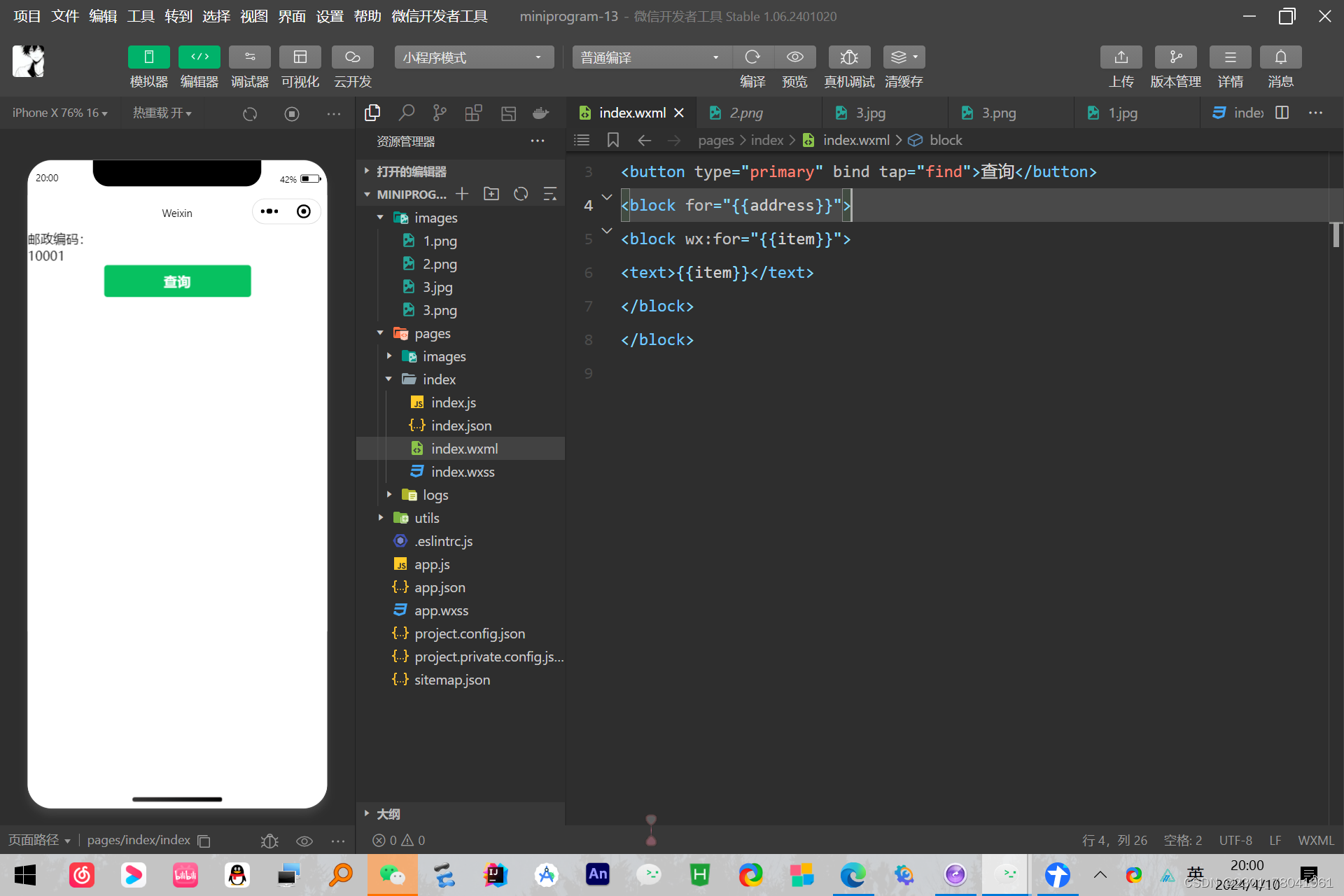Open index.js in the file tree
The height and width of the screenshot is (896, 1344).
453,402
